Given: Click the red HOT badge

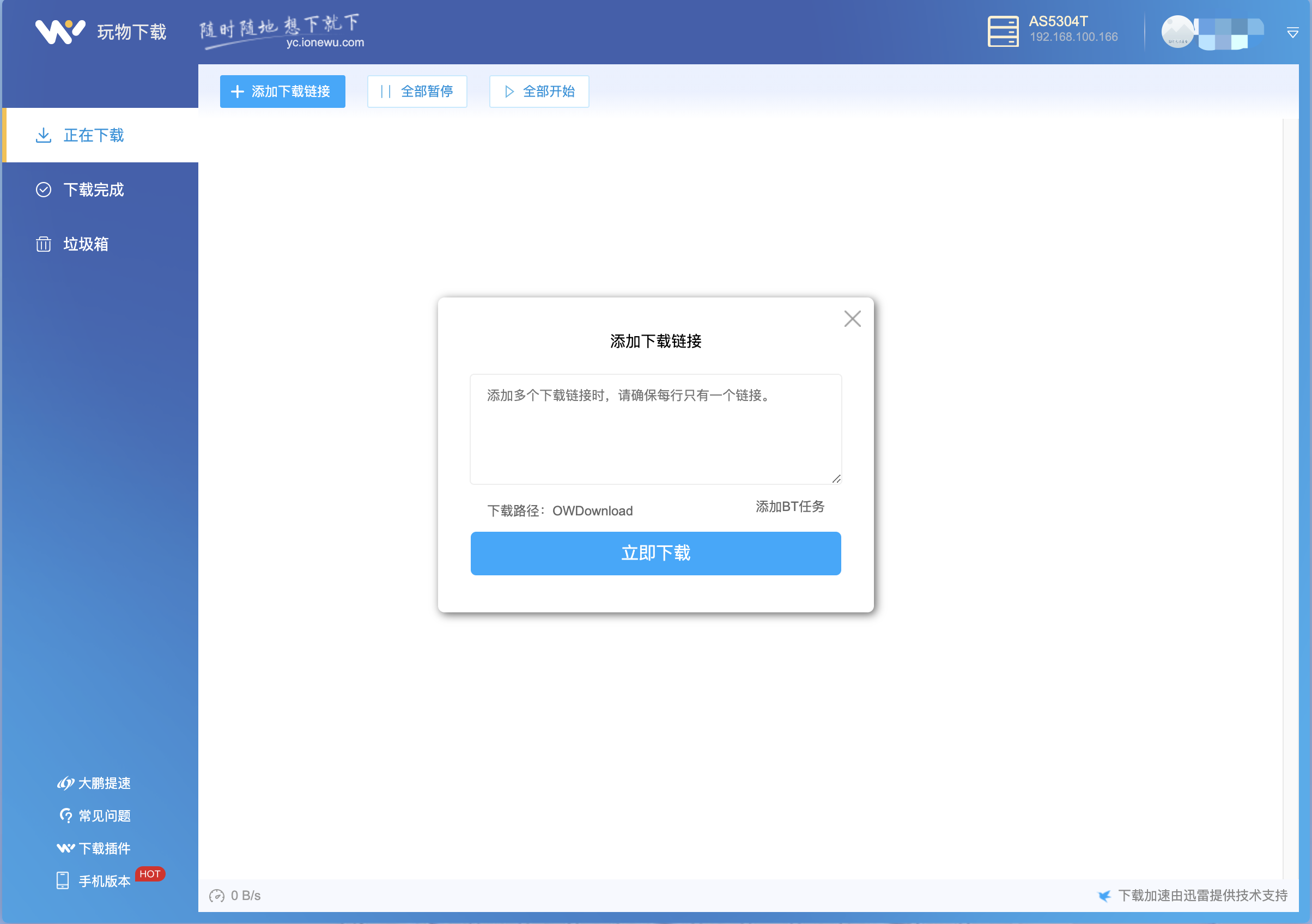Looking at the screenshot, I should (x=150, y=874).
